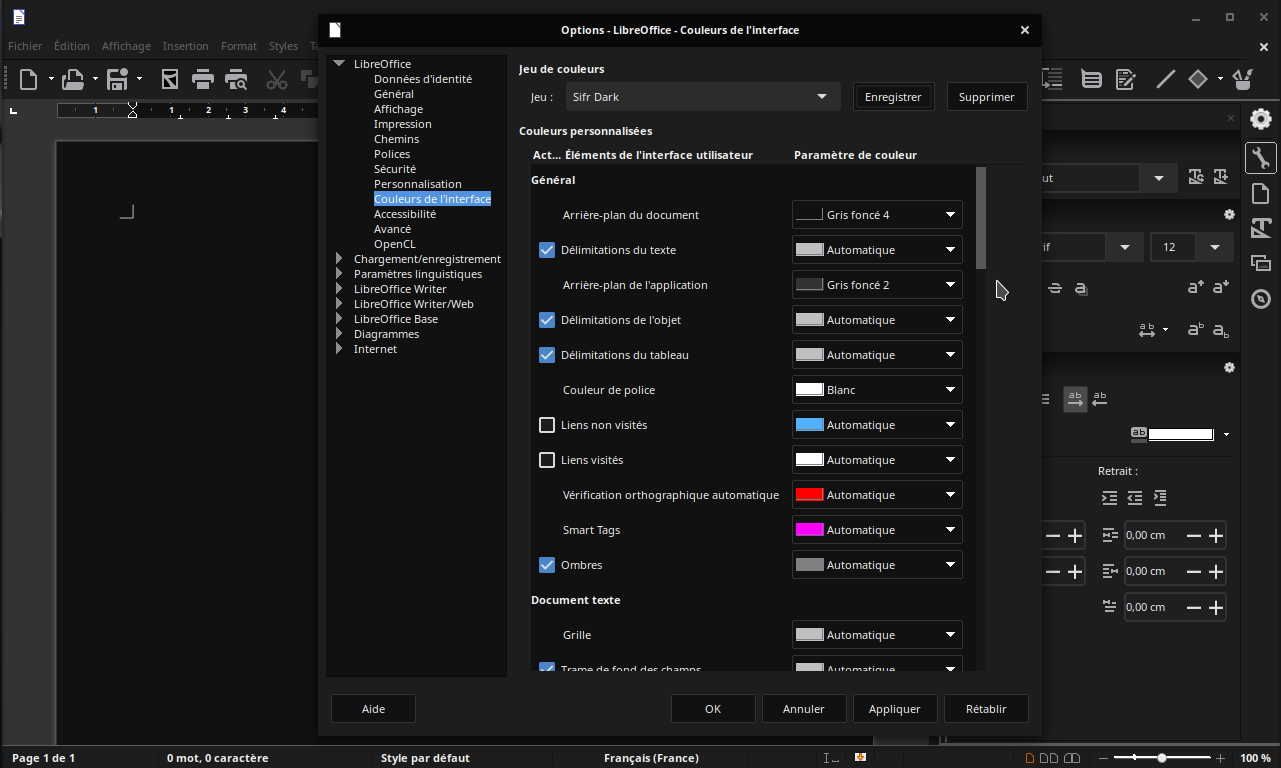Click the New document icon in the Writer toolbar
Image resolution: width=1281 pixels, height=768 pixels.
click(x=29, y=79)
